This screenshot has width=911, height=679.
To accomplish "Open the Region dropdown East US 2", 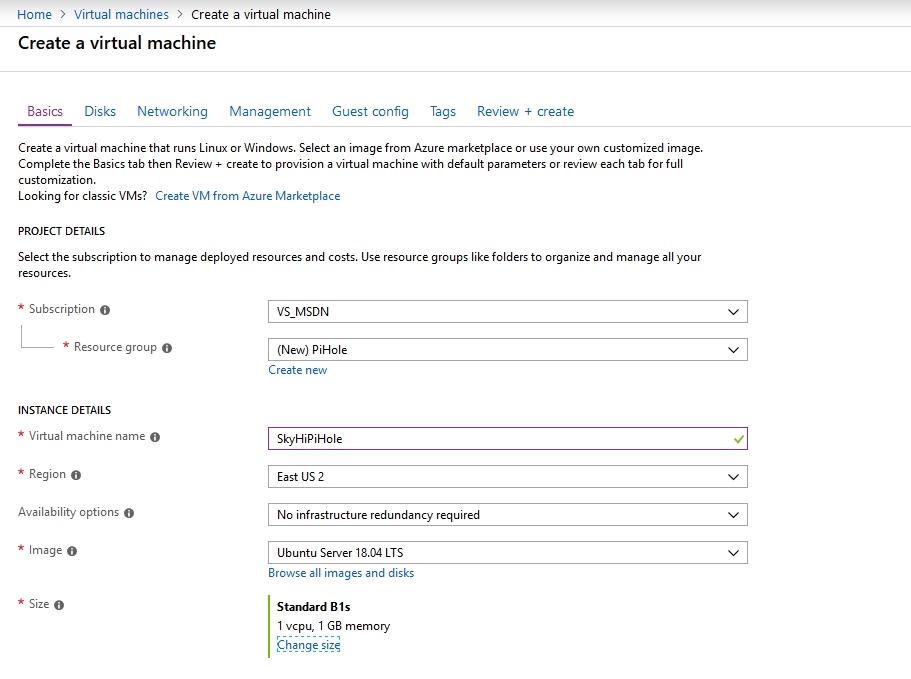I will point(507,476).
